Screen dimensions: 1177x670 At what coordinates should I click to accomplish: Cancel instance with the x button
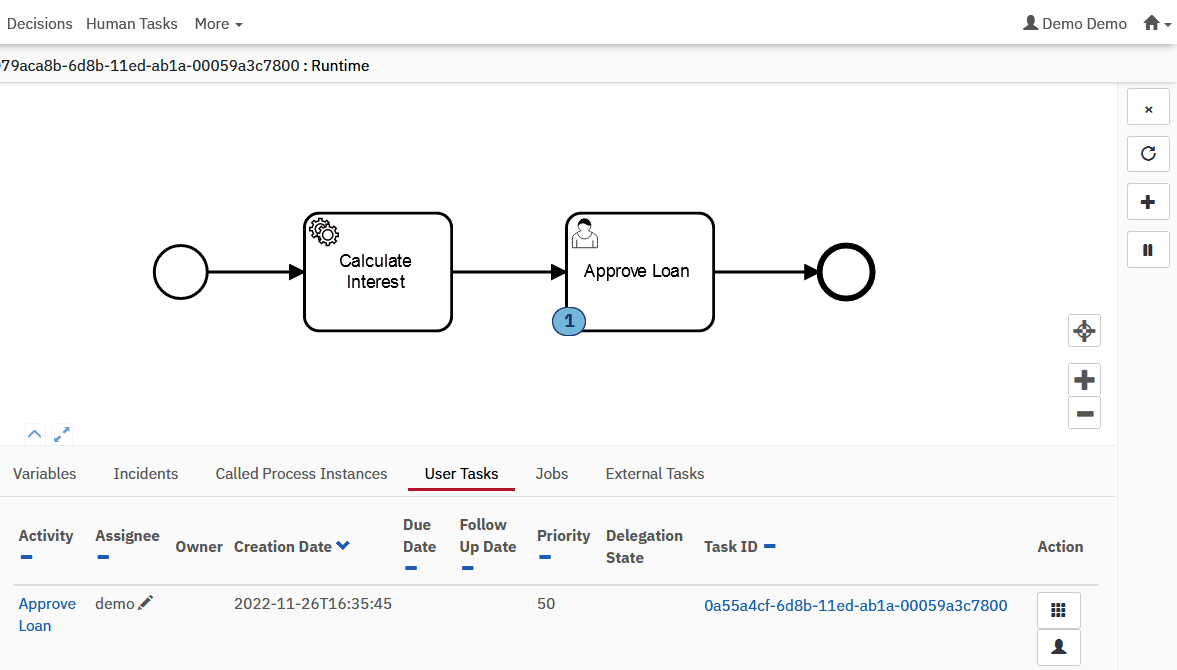(x=1148, y=107)
